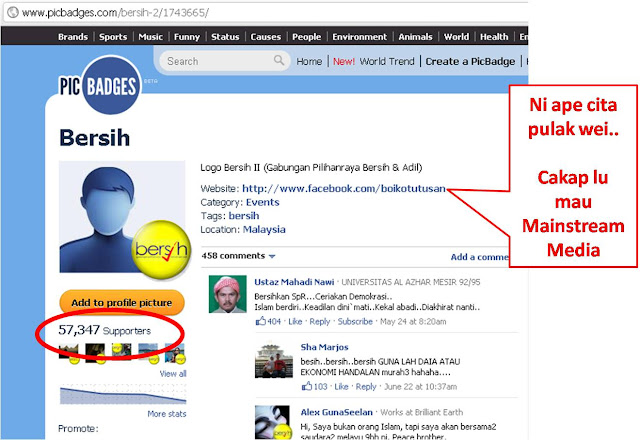Viewport: 640px width, 440px height.
Task: Click the globe icon in address bar
Action: pos(13,12)
